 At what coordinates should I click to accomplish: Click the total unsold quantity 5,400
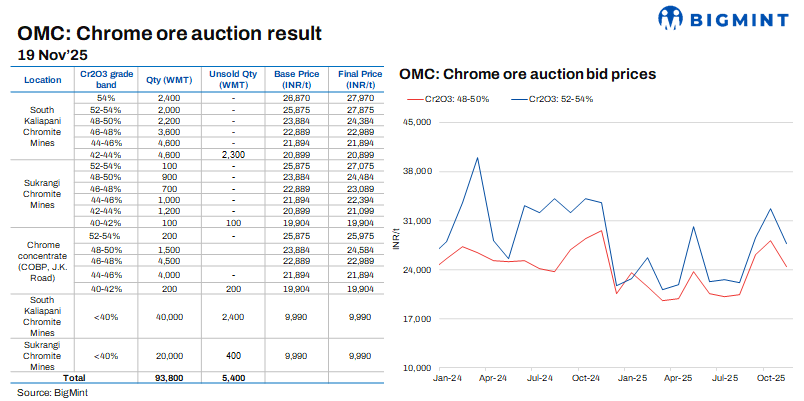click(x=232, y=379)
